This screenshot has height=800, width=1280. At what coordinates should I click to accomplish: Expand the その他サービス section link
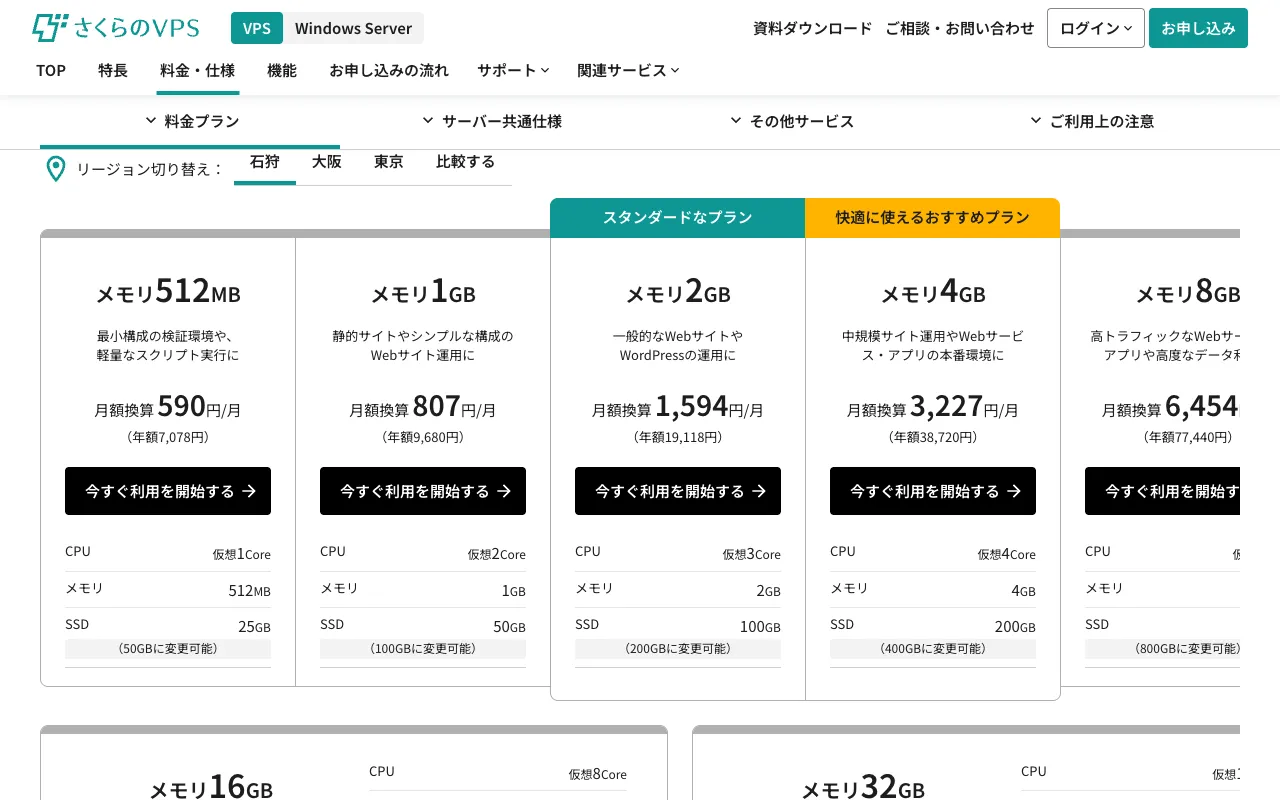[x=792, y=121]
